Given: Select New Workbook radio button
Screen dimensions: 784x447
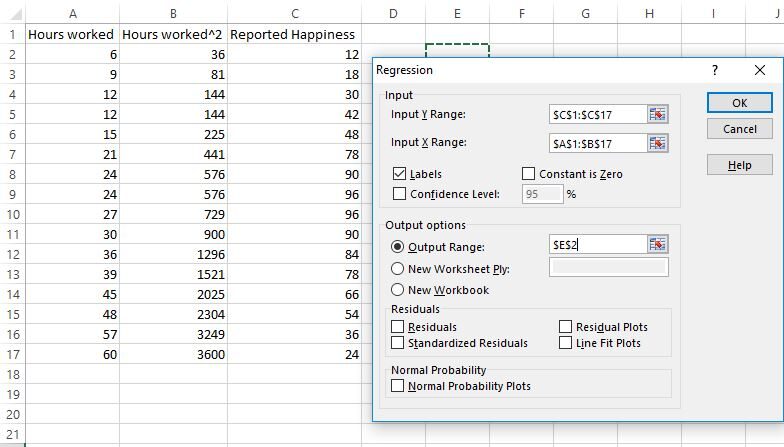Looking at the screenshot, I should point(398,290).
